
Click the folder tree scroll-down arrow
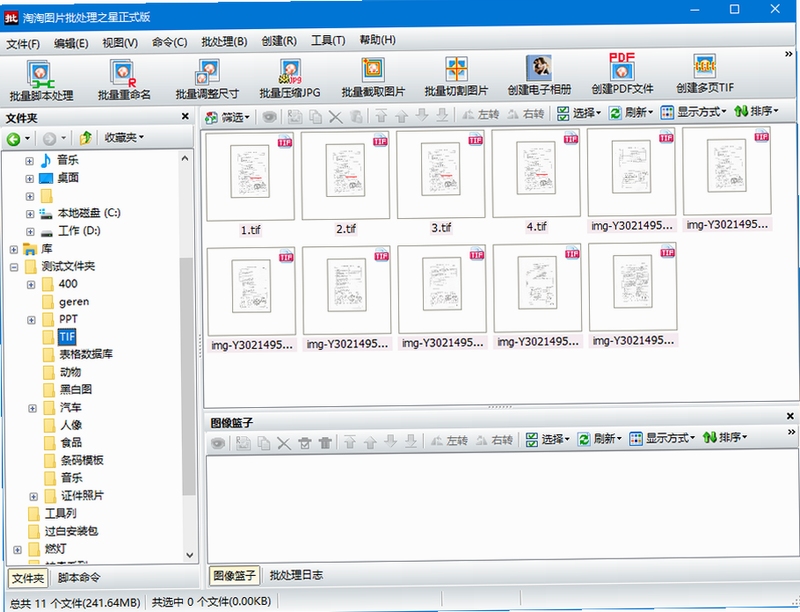point(190,555)
